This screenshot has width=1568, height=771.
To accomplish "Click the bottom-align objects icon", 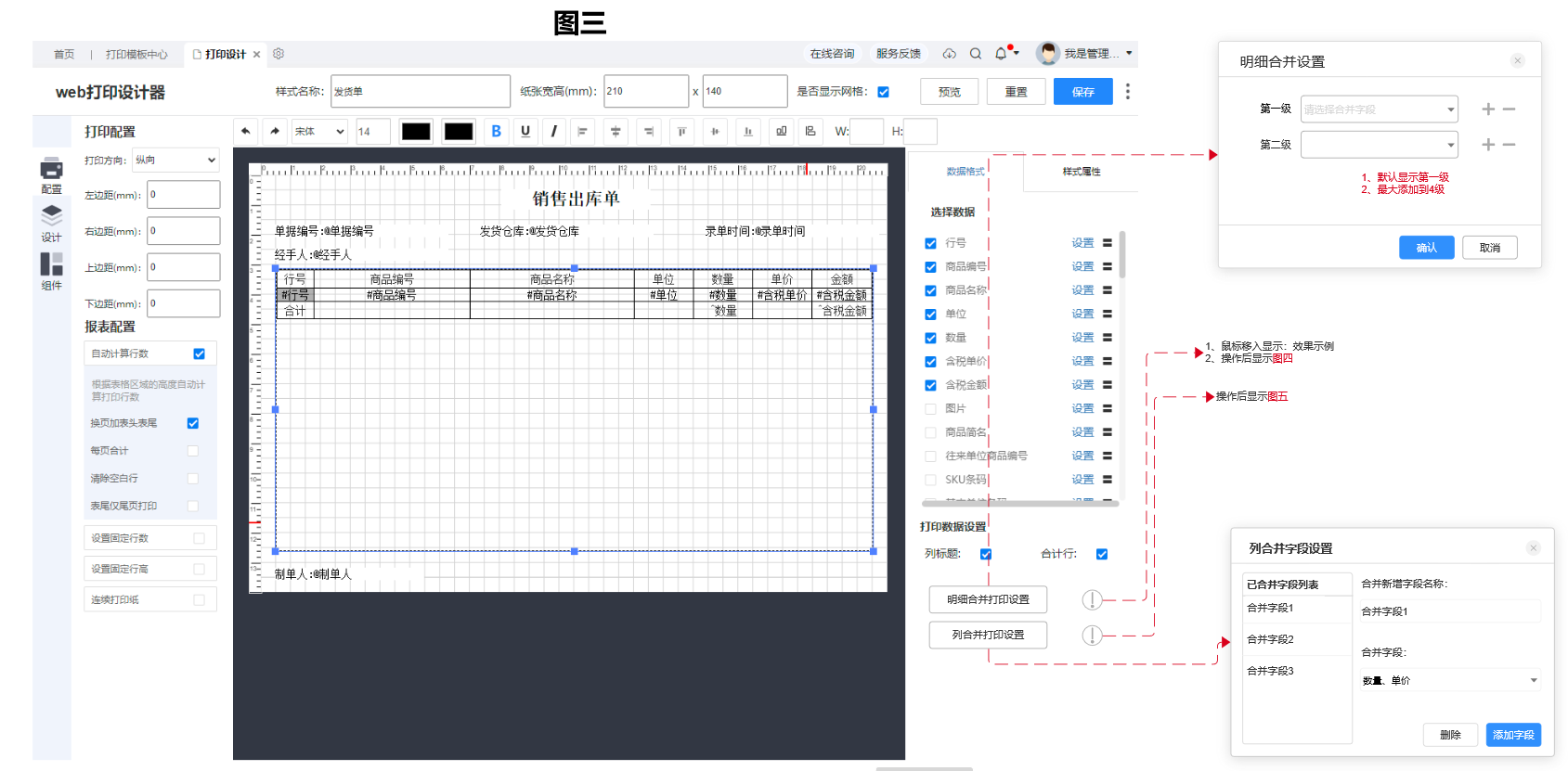I will click(x=782, y=132).
